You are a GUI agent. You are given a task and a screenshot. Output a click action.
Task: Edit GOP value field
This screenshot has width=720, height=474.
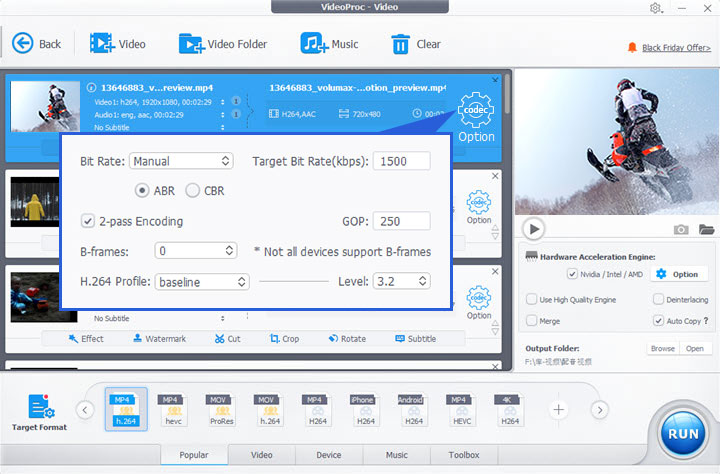tap(401, 221)
